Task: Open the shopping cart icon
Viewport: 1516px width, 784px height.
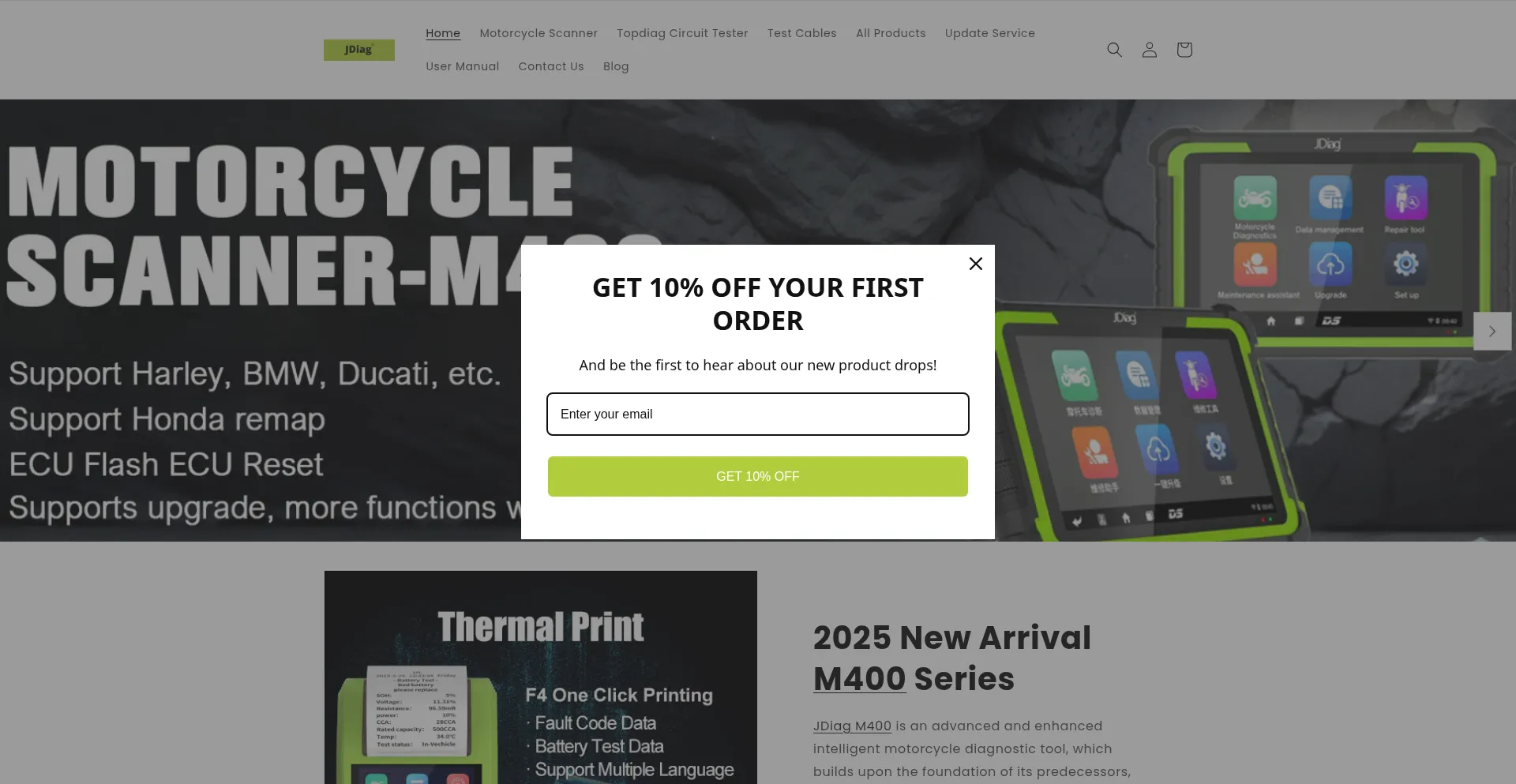Action: tap(1184, 50)
